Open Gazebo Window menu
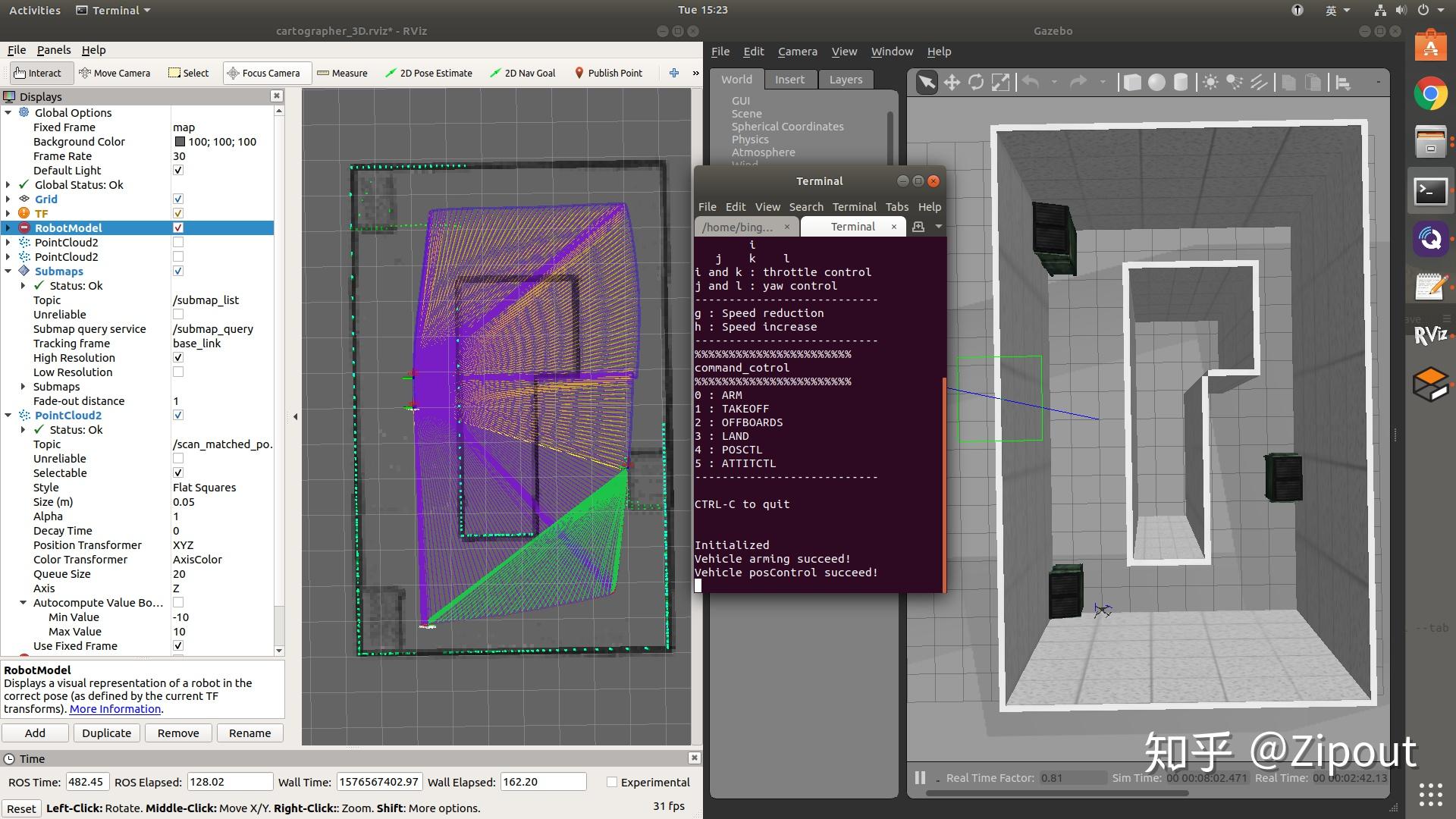Screen dimensions: 1456x819 click(892, 52)
